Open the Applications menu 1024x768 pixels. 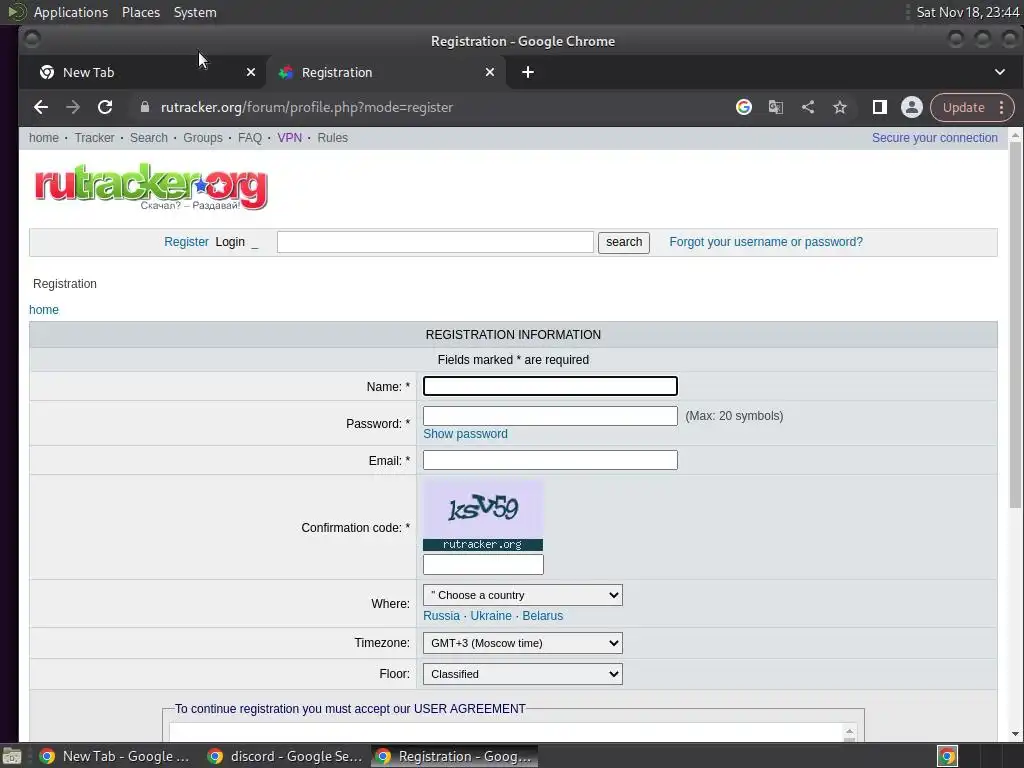pyautogui.click(x=71, y=12)
